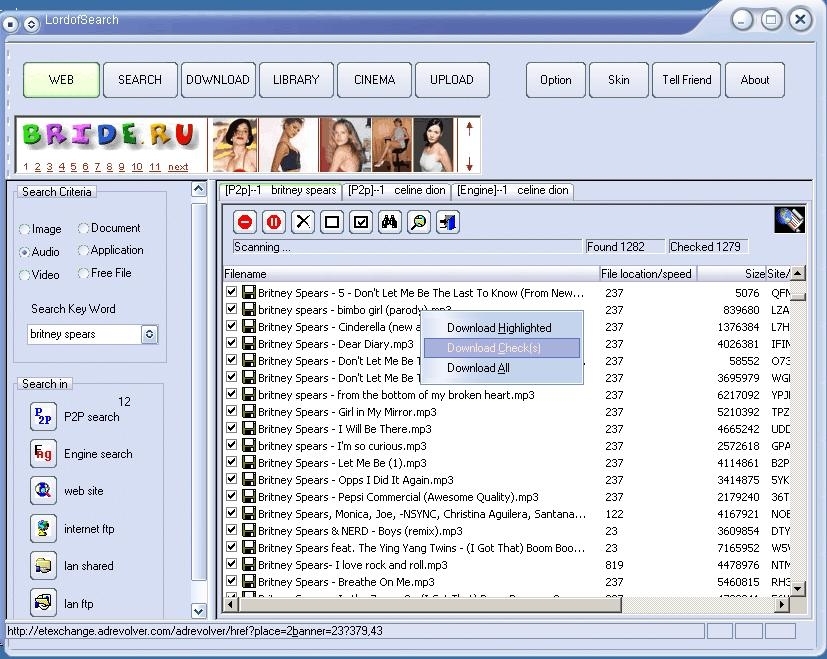The width and height of the screenshot is (827, 659).
Task: Click the lan ftp icon
Action: point(43,603)
